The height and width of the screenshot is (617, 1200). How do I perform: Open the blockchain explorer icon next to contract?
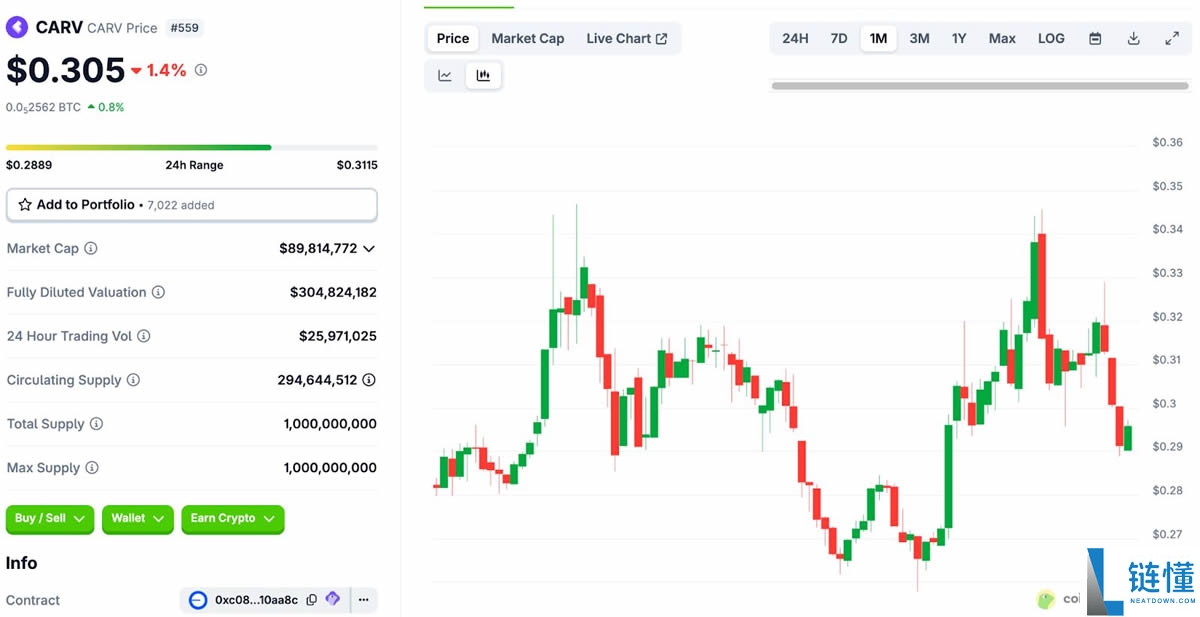point(333,600)
